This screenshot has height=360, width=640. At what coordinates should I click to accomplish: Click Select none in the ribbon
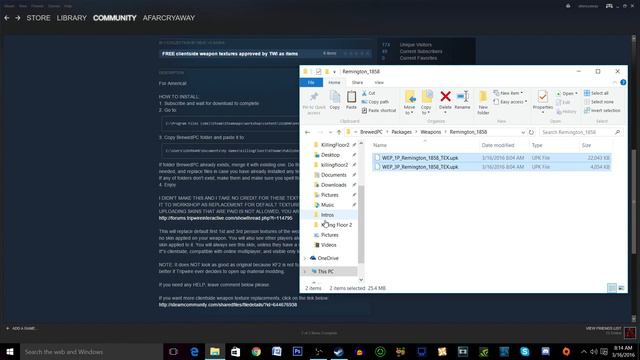599,102
